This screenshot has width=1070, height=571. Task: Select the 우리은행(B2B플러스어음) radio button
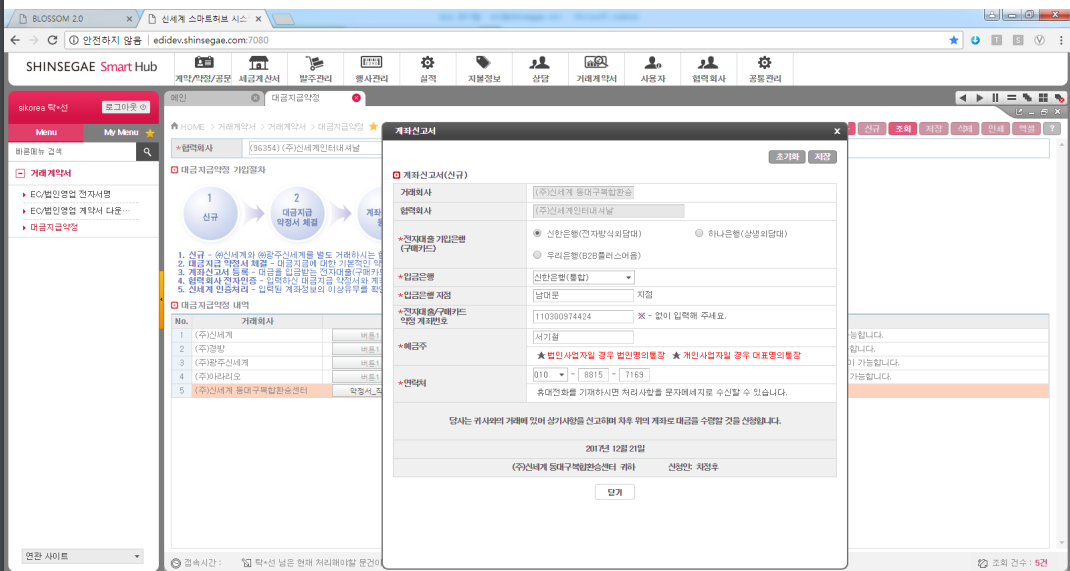point(537,255)
